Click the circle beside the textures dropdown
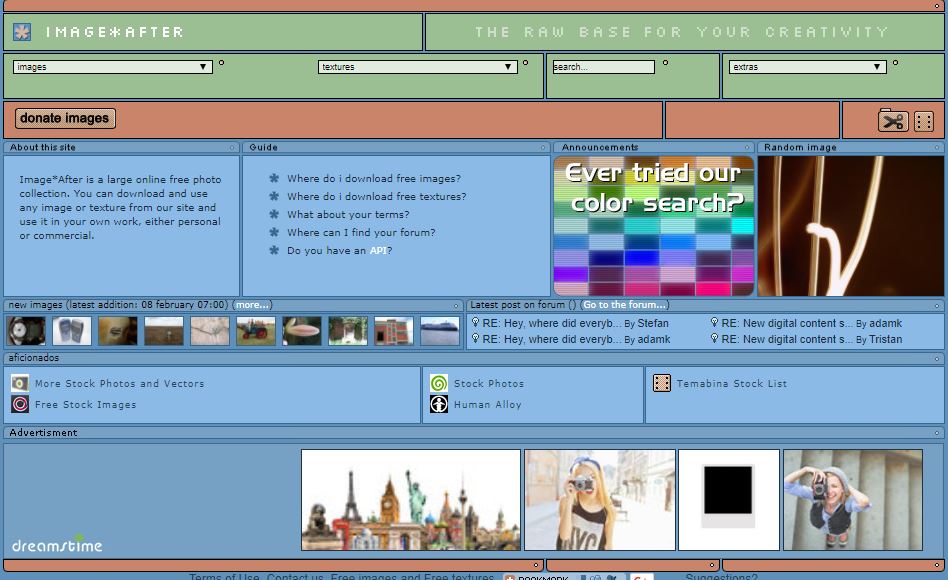The width and height of the screenshot is (948, 580). click(525, 62)
